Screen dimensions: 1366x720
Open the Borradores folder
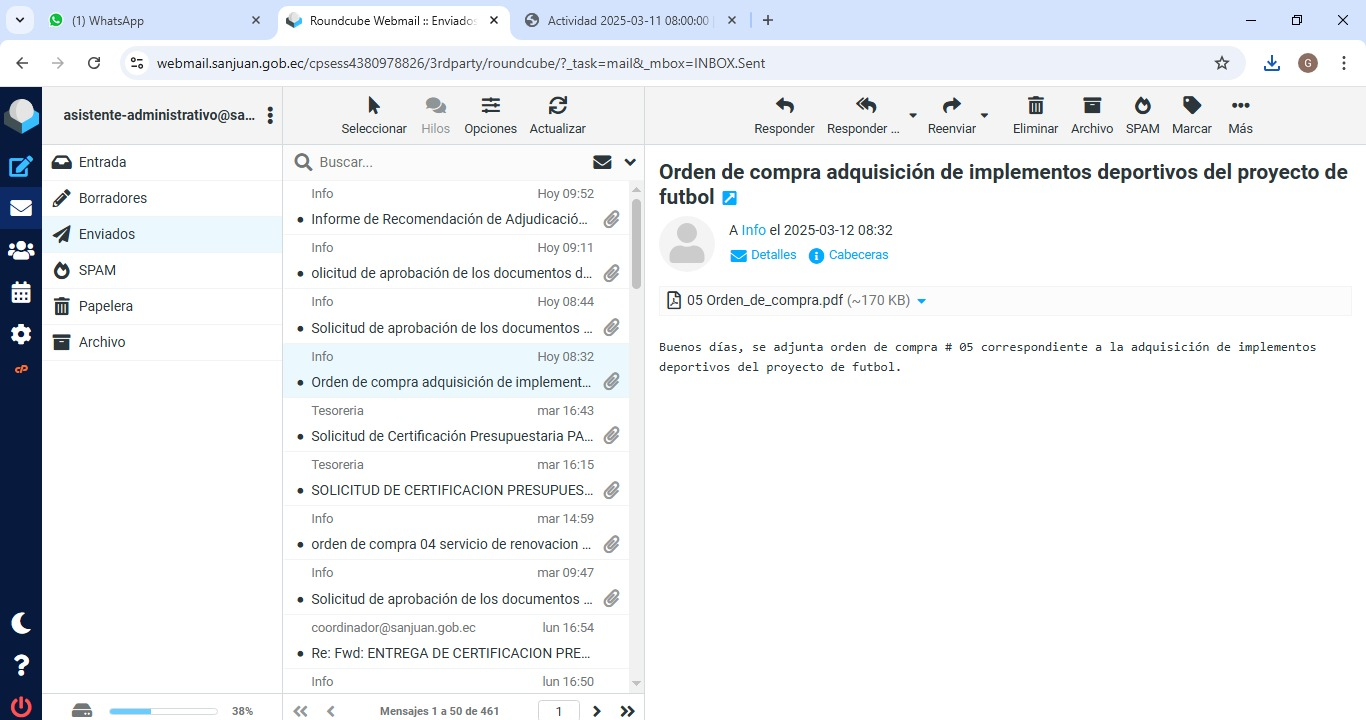click(113, 198)
